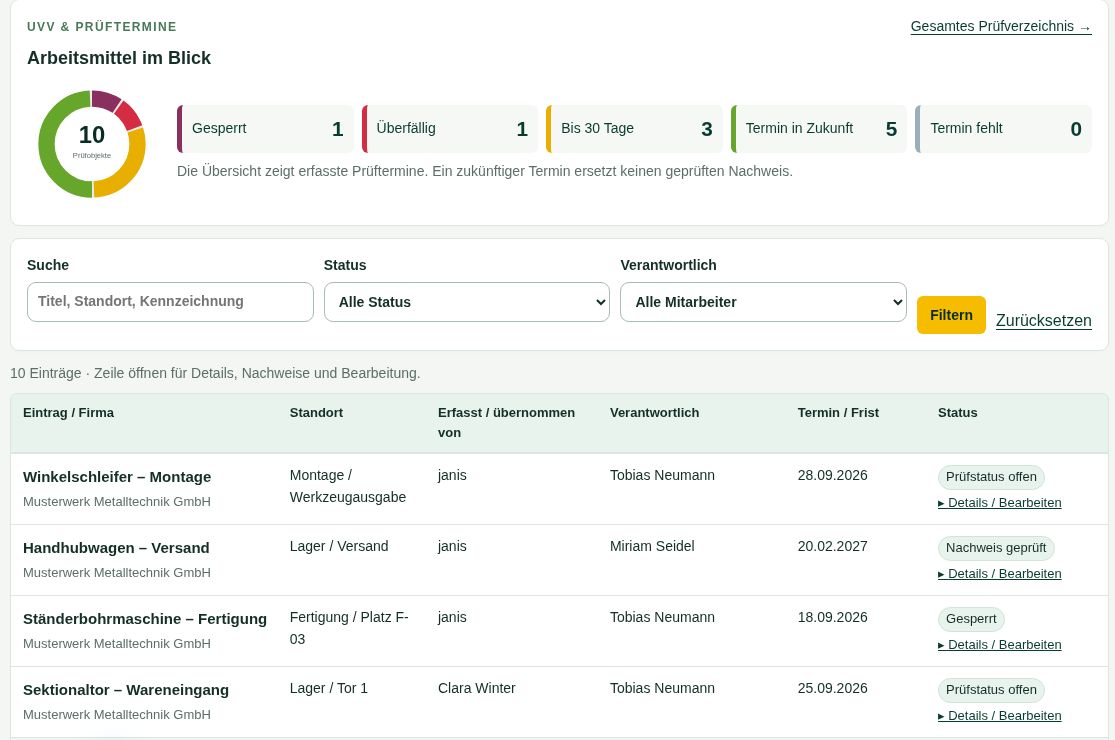Click the Termin fehlt summary card
This screenshot has width=1115, height=740.
[1003, 129]
